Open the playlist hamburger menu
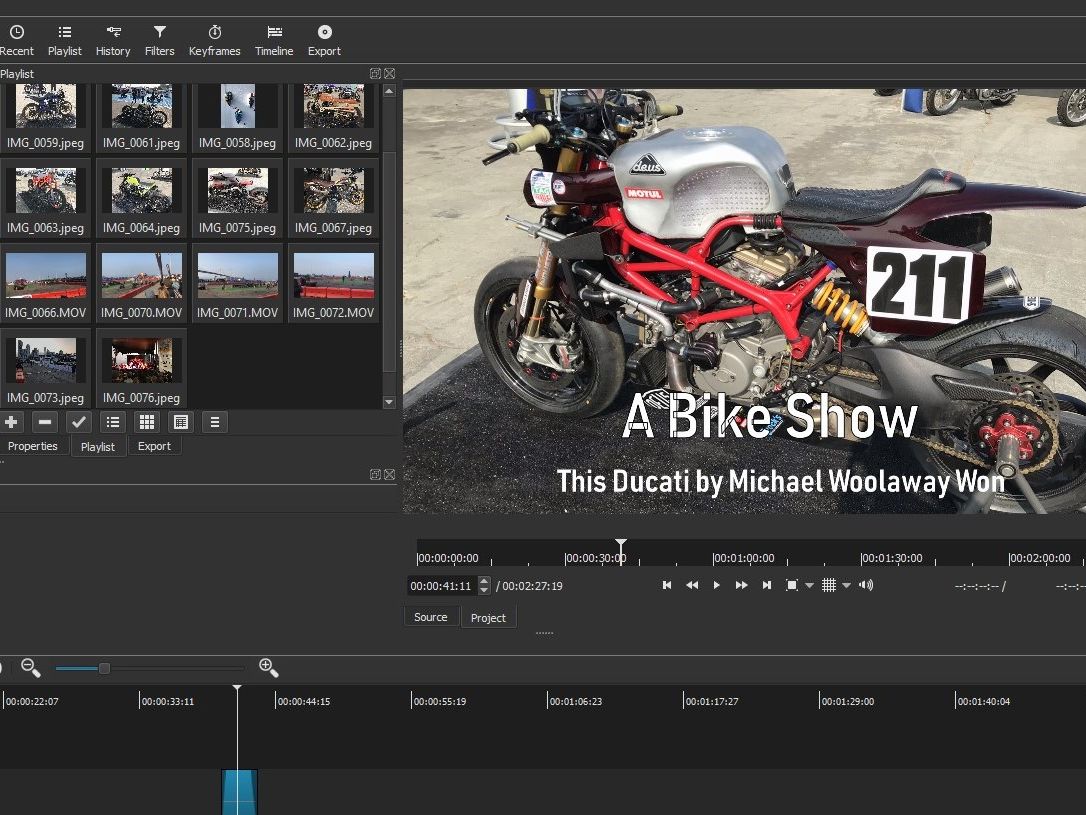The height and width of the screenshot is (815, 1086). pos(214,422)
